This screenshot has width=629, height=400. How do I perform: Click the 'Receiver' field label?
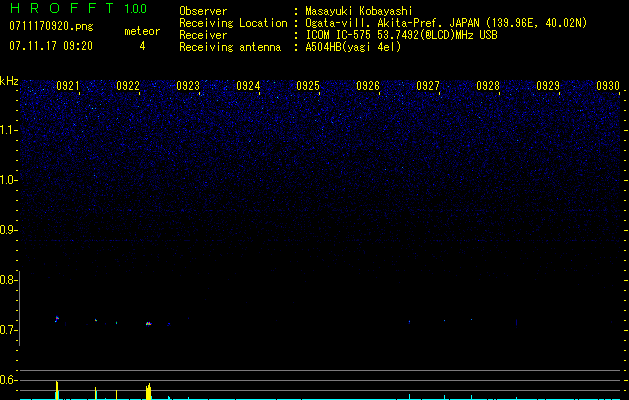click(x=203, y=35)
